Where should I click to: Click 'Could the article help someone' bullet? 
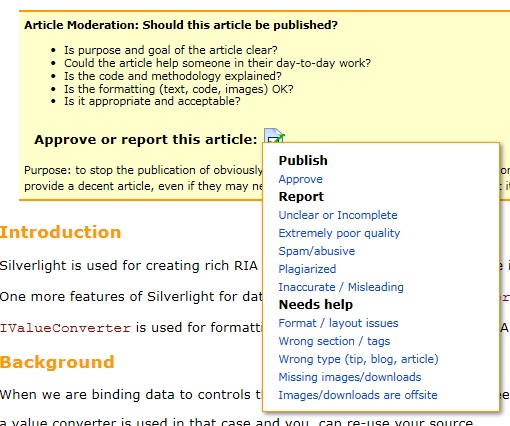coord(217,63)
